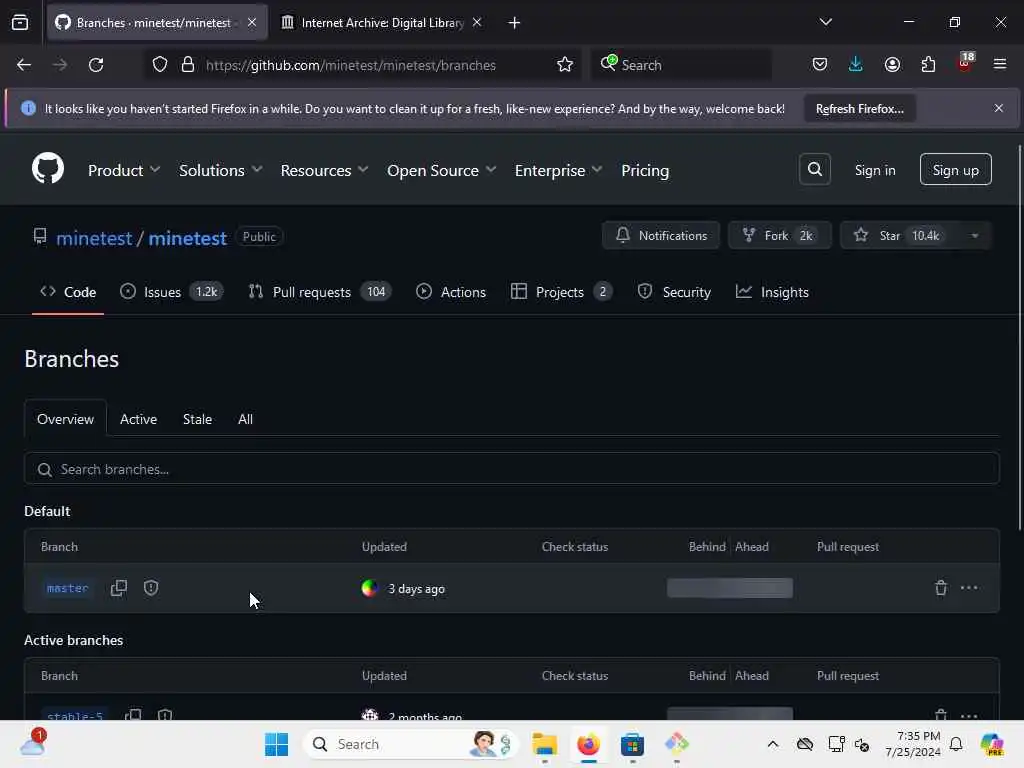1024x768 pixels.
Task: Switch to the Actions tab
Action: point(451,292)
